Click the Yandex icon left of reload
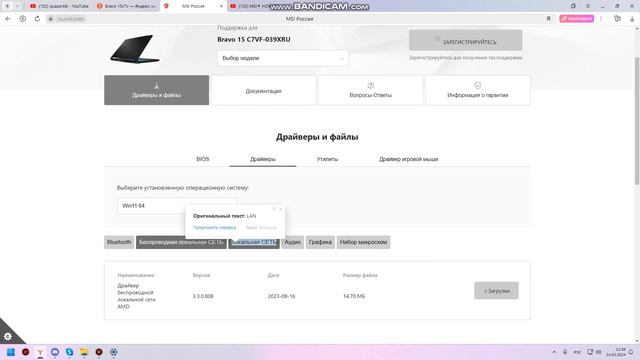This screenshot has width=640, height=360. tap(22, 19)
